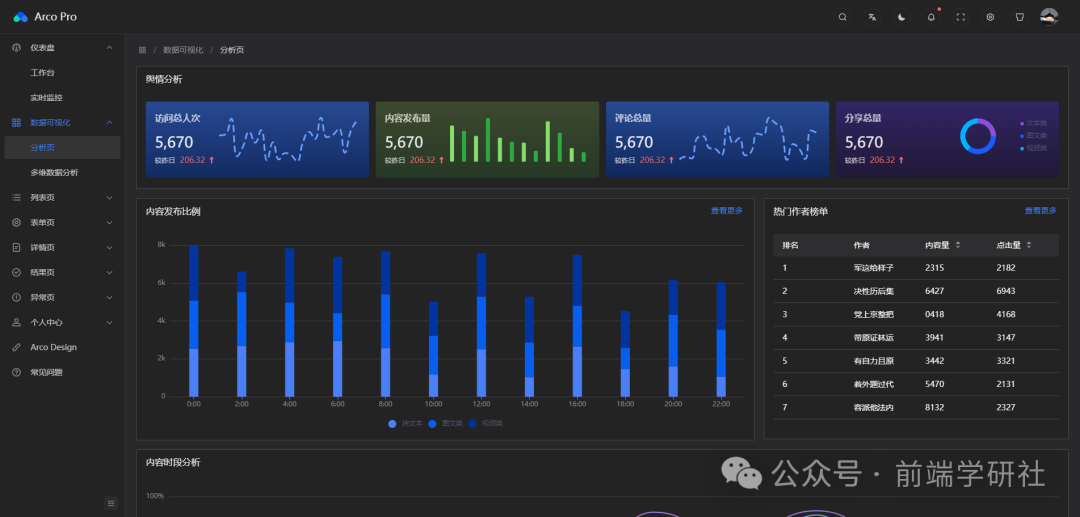Open page settings gear icon
The height and width of the screenshot is (517, 1080).
pyautogui.click(x=990, y=17)
